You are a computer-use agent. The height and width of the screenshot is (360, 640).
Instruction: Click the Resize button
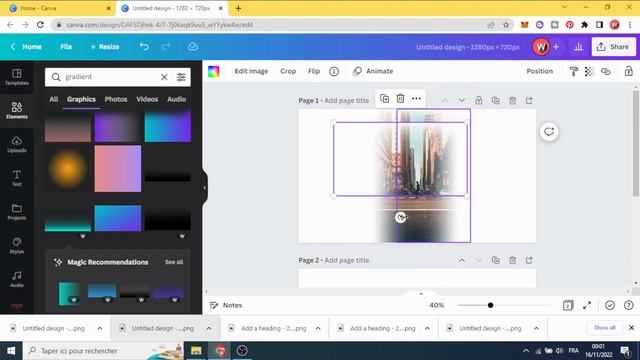[x=105, y=47]
